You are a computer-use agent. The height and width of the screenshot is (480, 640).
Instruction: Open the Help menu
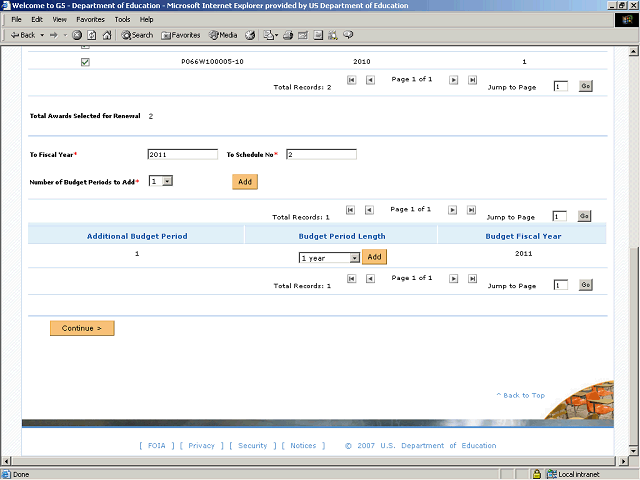pos(147,19)
